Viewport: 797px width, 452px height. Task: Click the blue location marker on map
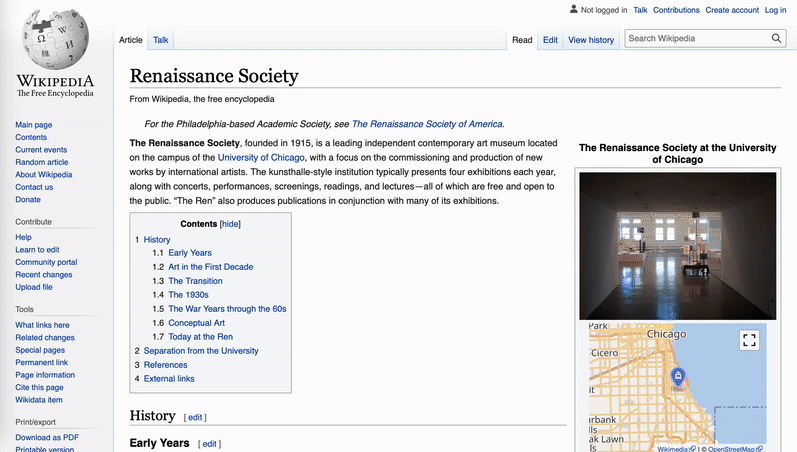pos(678,377)
